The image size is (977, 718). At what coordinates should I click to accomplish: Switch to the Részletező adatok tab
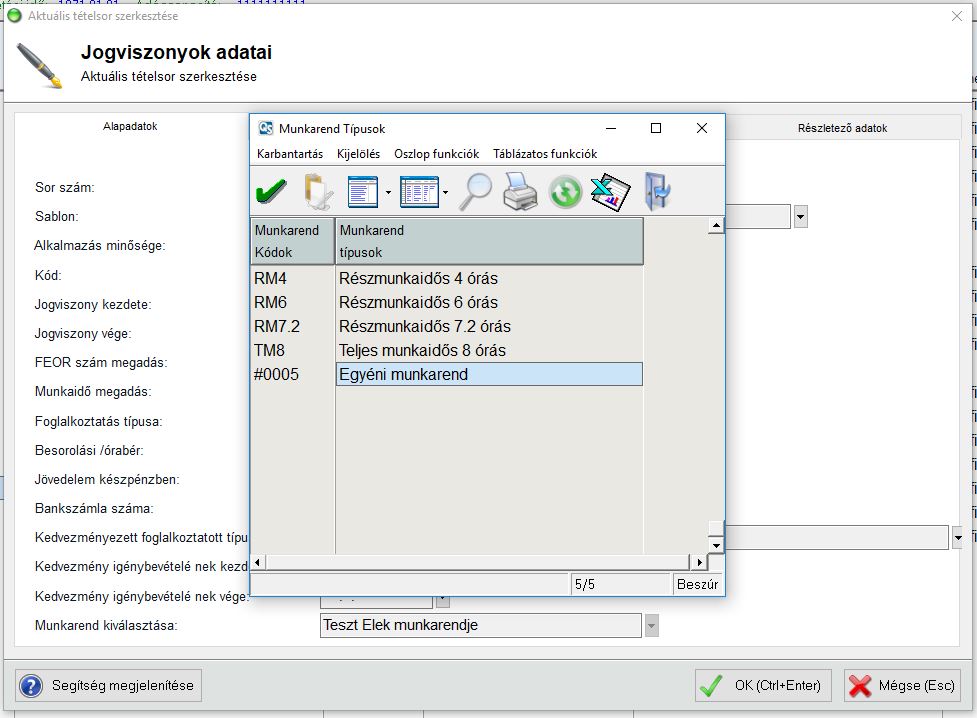coord(842,128)
